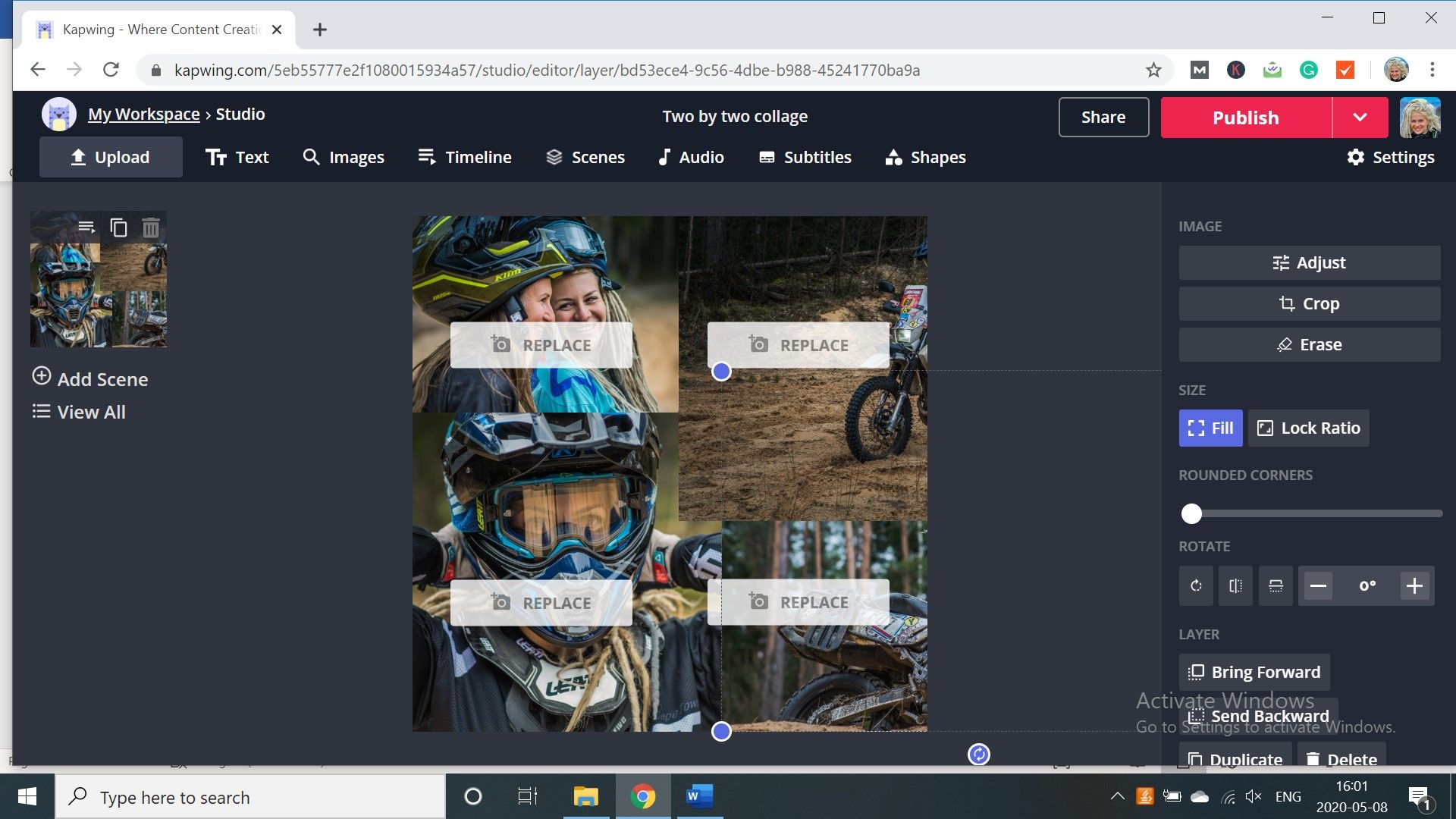Open the Shapes menu

(x=925, y=157)
